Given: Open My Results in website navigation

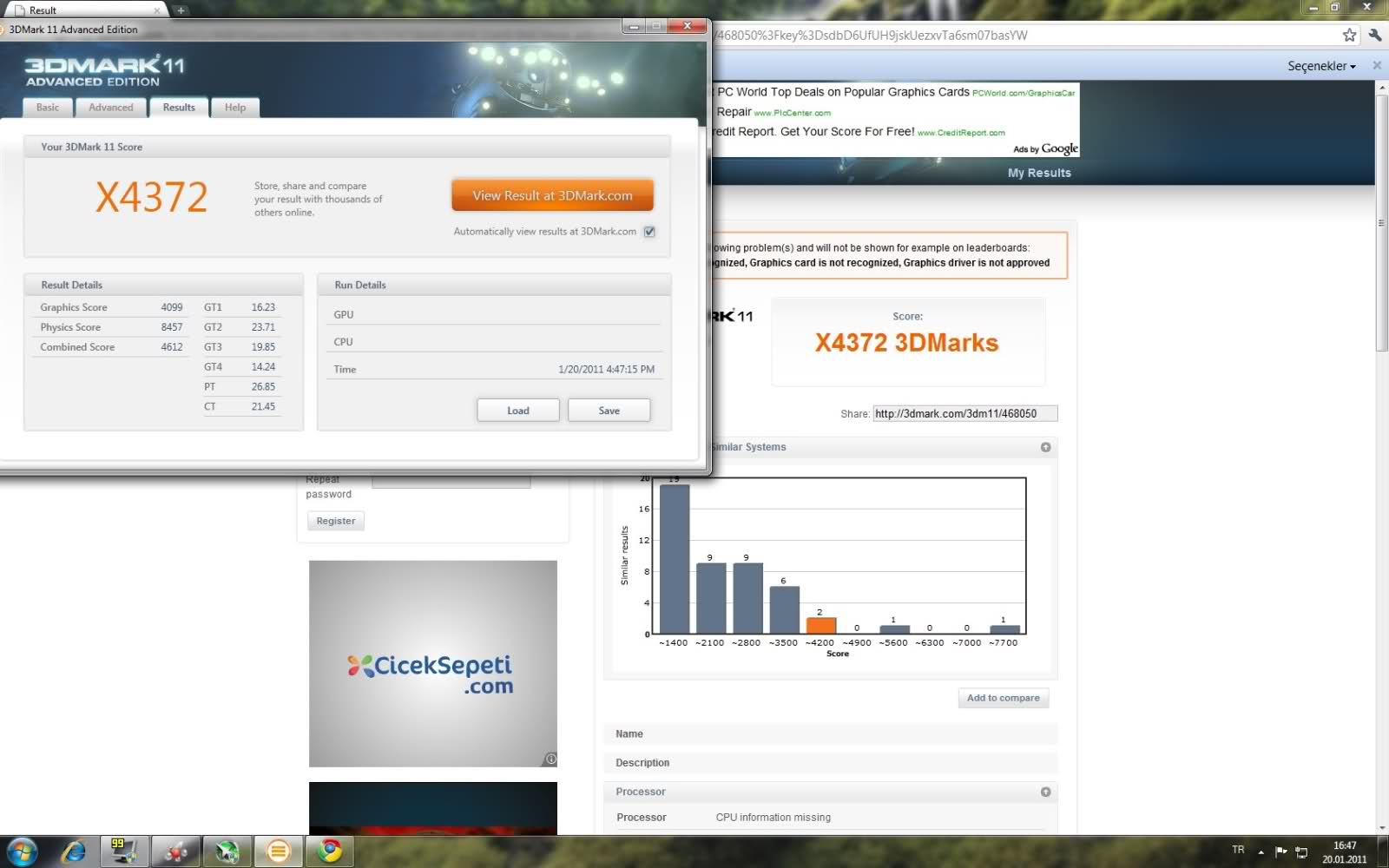Looking at the screenshot, I should pyautogui.click(x=1039, y=173).
